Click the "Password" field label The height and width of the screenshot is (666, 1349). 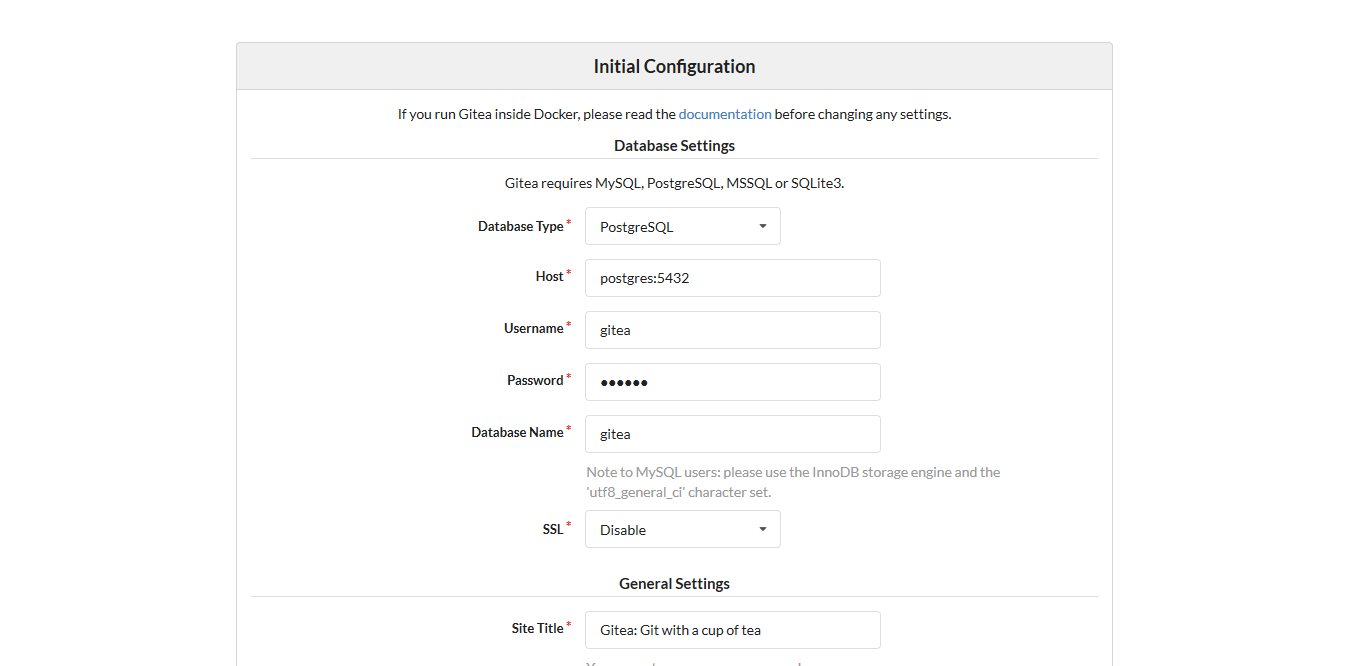click(x=535, y=381)
